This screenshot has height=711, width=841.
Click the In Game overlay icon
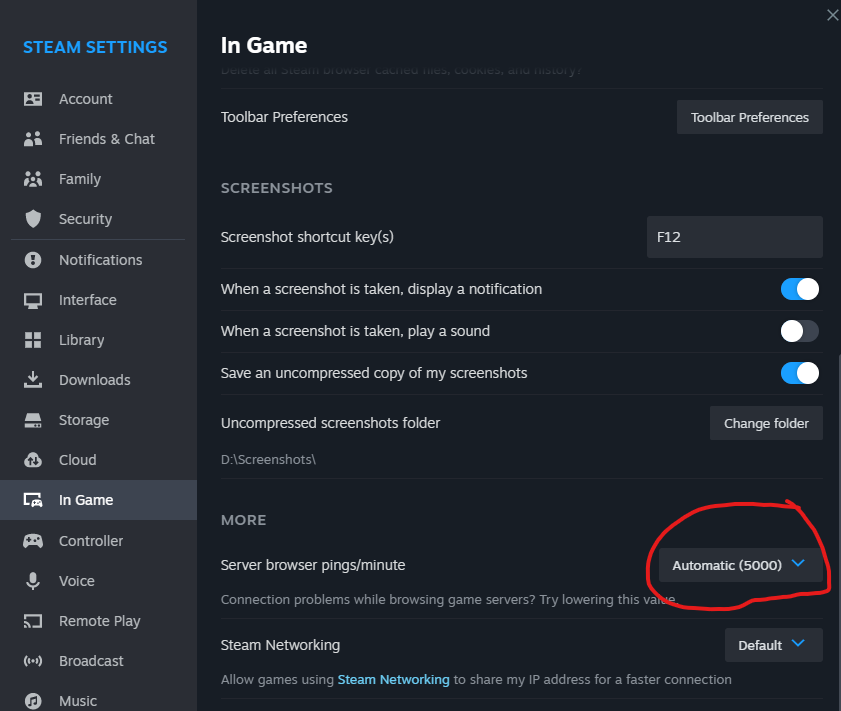pyautogui.click(x=33, y=500)
